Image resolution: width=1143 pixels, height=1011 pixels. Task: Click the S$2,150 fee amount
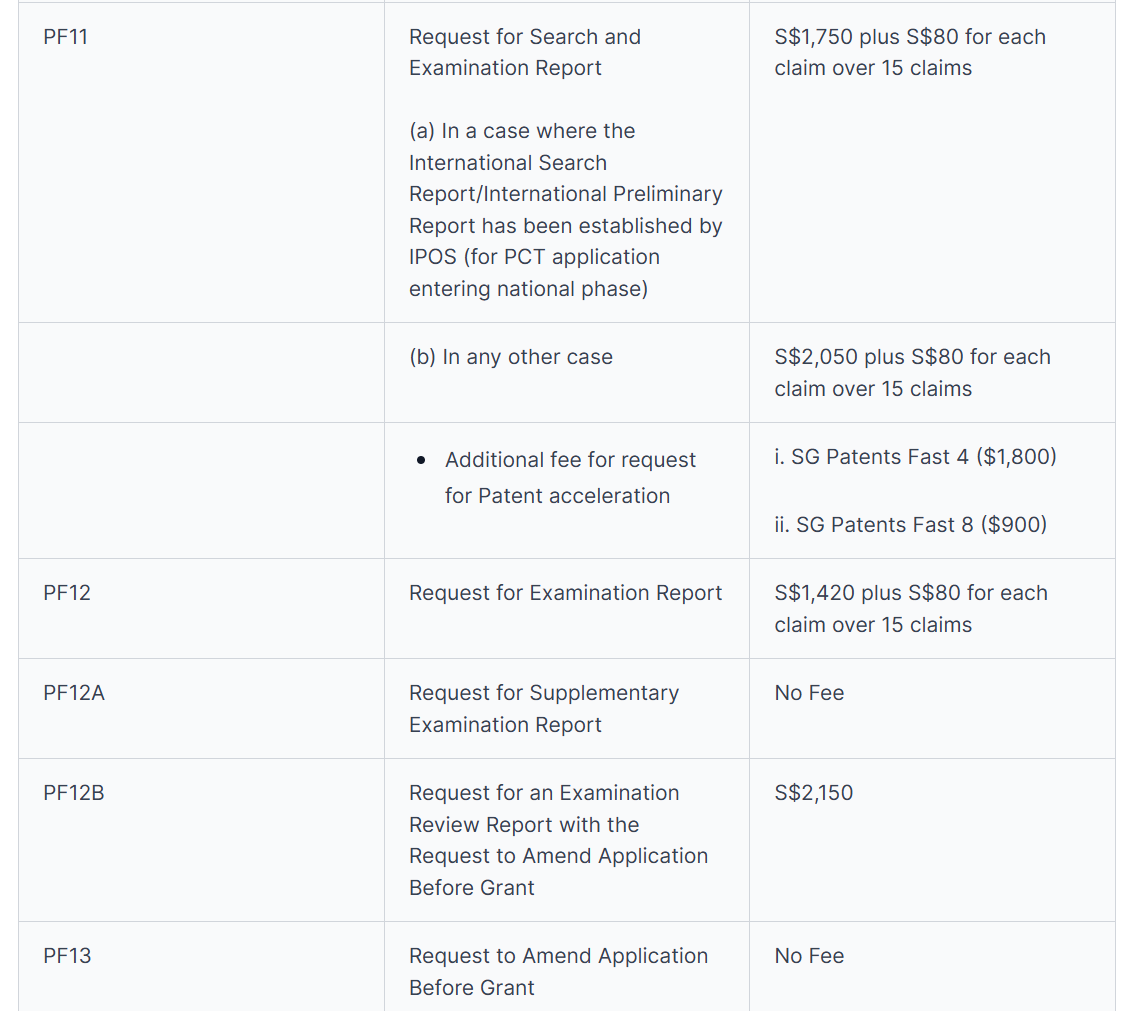click(x=813, y=793)
